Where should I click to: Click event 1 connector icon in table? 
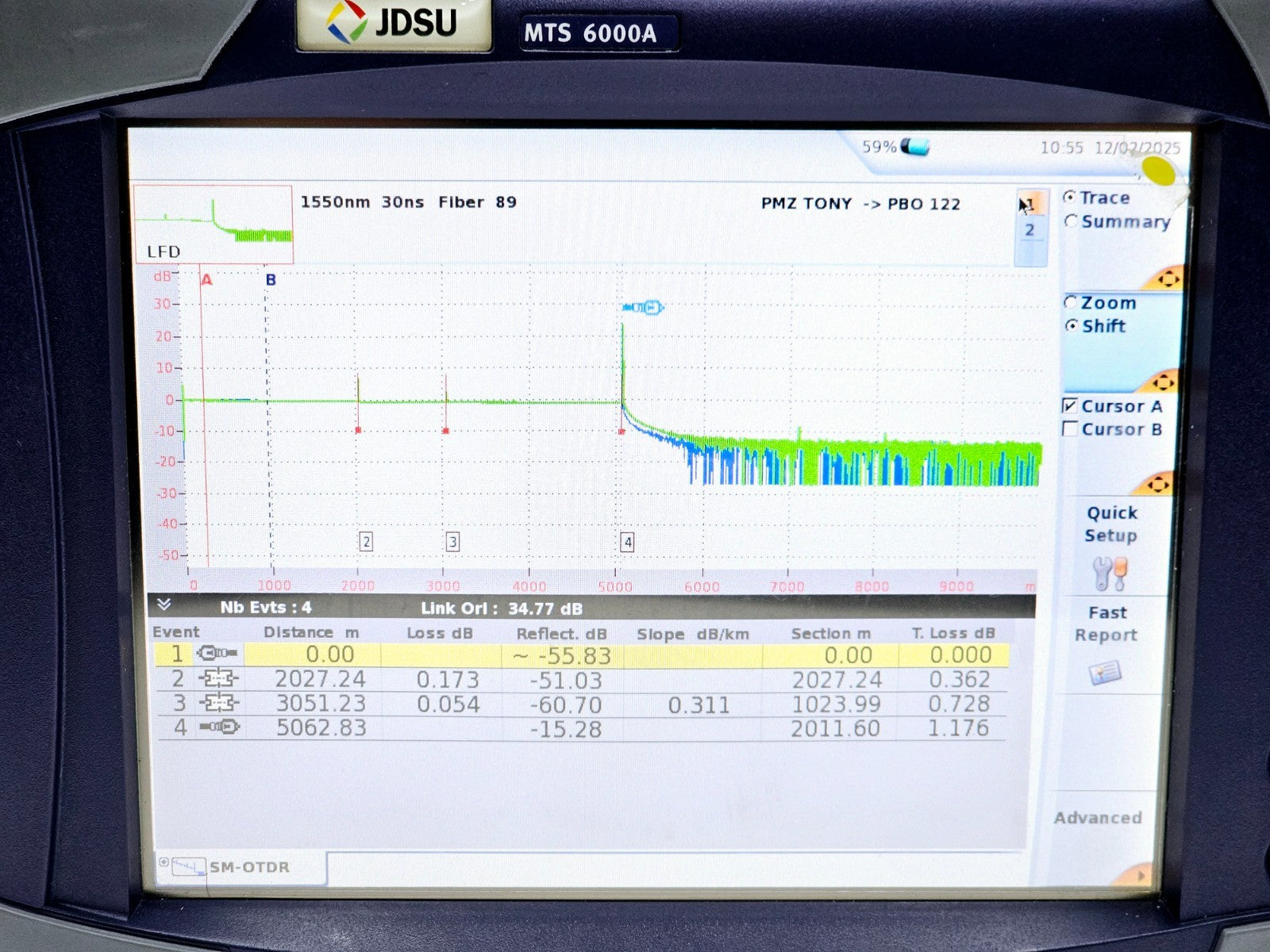216,654
